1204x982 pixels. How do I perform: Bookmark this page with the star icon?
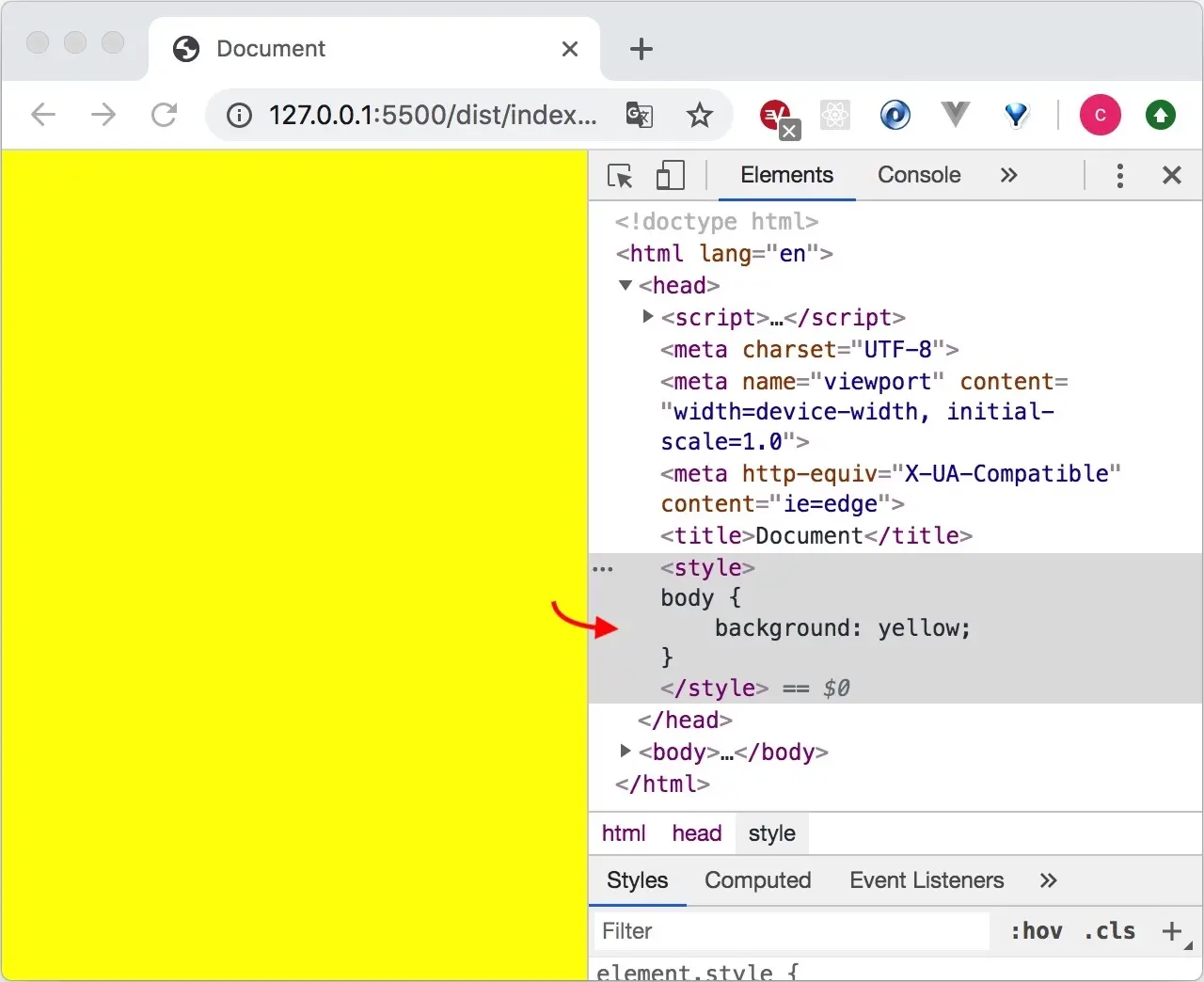click(x=700, y=115)
